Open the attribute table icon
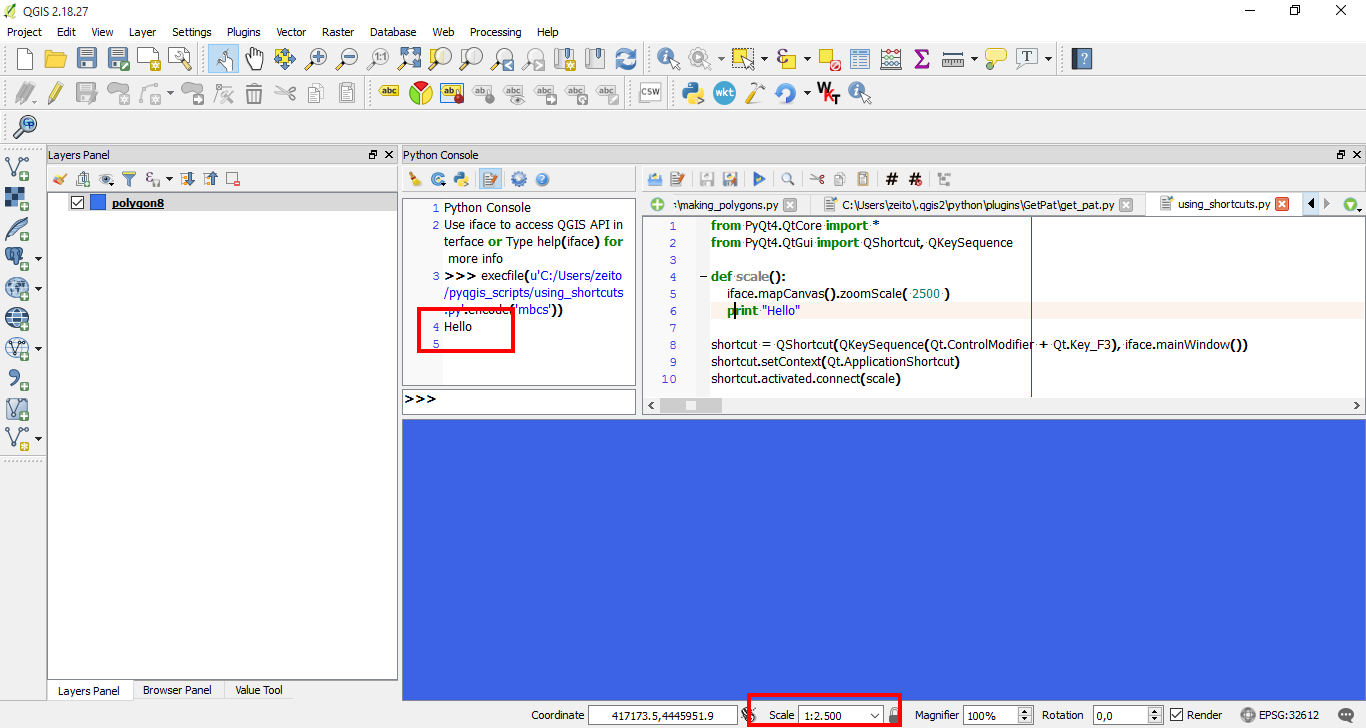 click(860, 59)
